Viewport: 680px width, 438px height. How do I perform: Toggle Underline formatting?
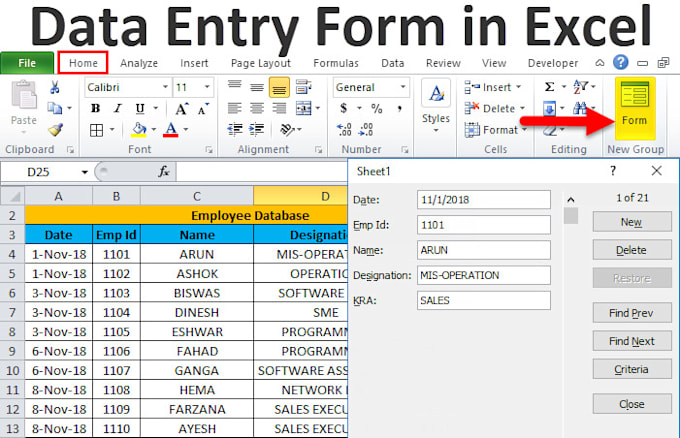pos(140,108)
